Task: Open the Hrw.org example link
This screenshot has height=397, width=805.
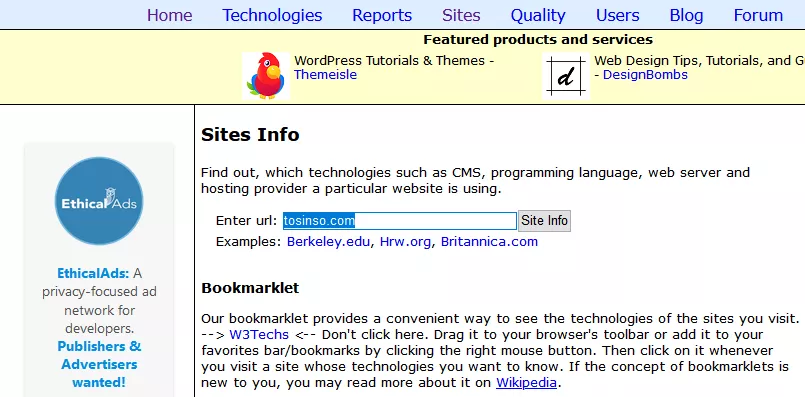Action: [405, 241]
